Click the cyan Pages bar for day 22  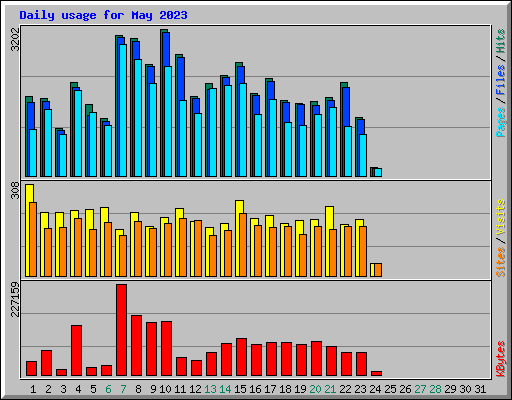tap(348, 151)
